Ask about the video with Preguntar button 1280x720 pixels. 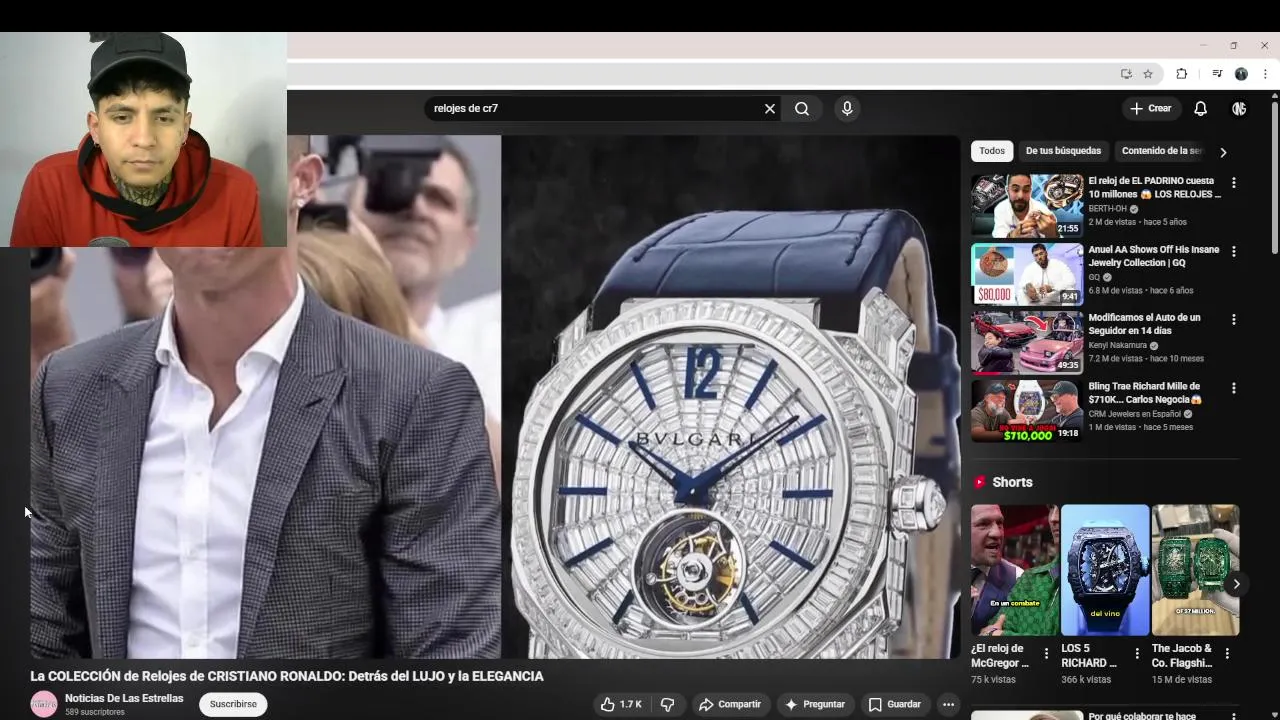pyautogui.click(x=815, y=704)
